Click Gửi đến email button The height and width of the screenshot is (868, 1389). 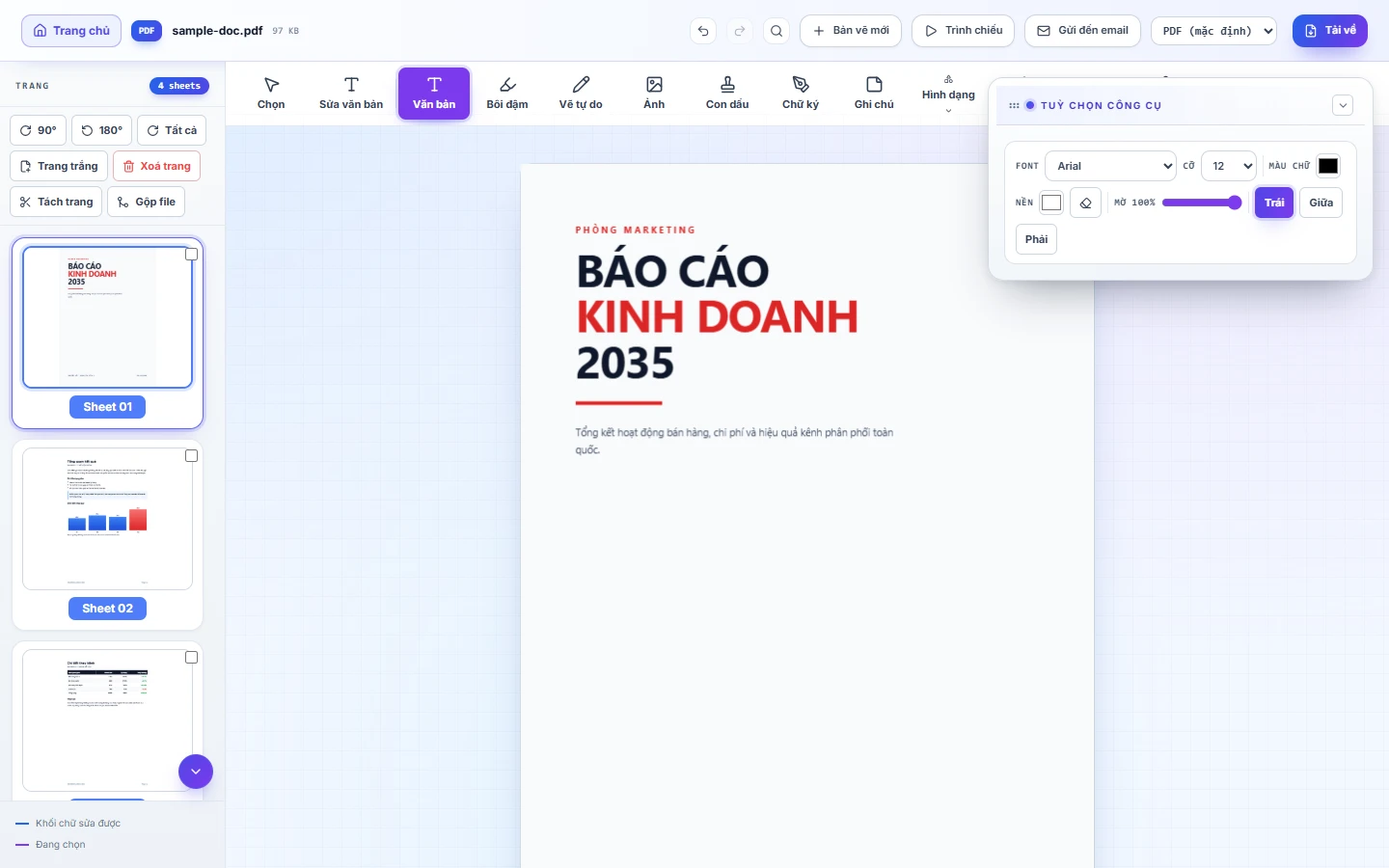pos(1082,31)
